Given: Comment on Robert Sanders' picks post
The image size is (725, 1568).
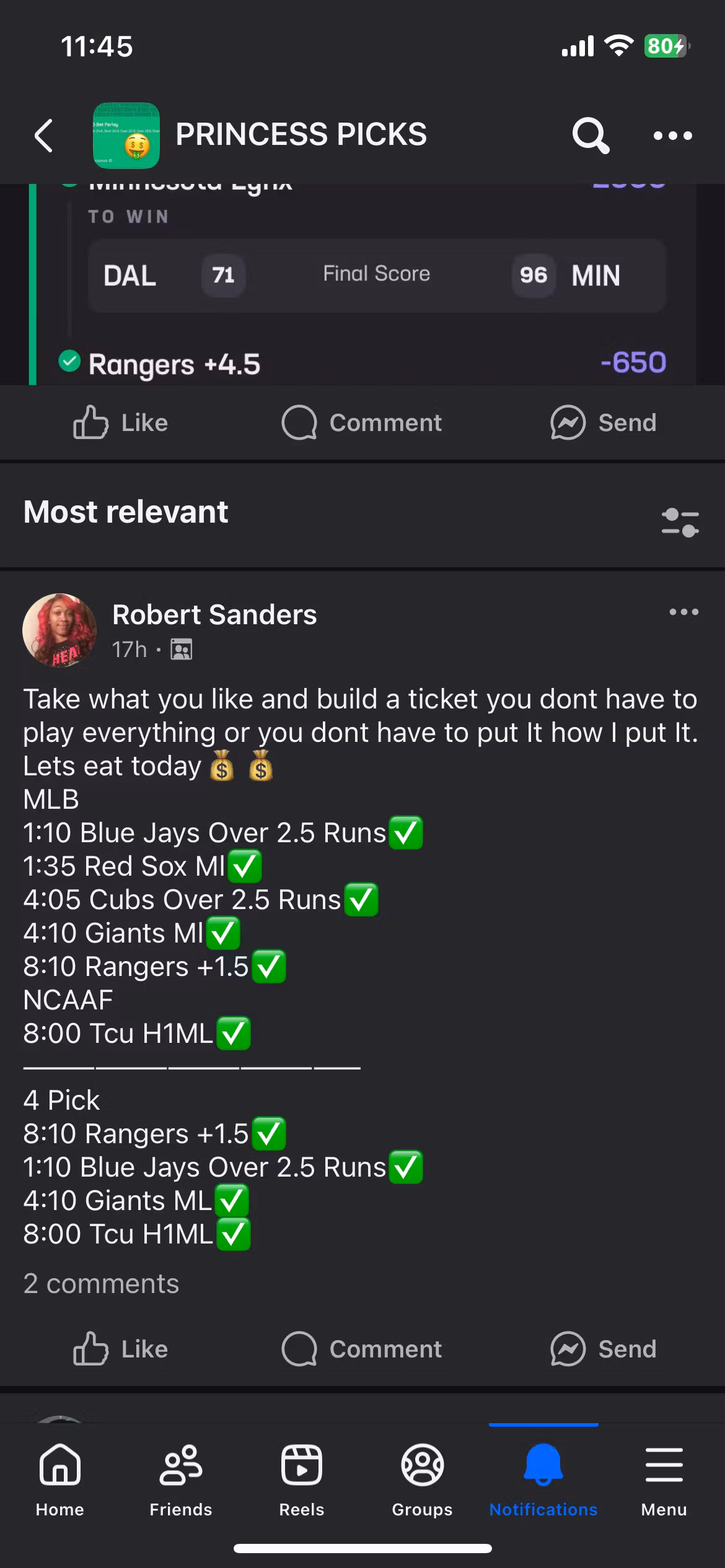Looking at the screenshot, I should [362, 1349].
